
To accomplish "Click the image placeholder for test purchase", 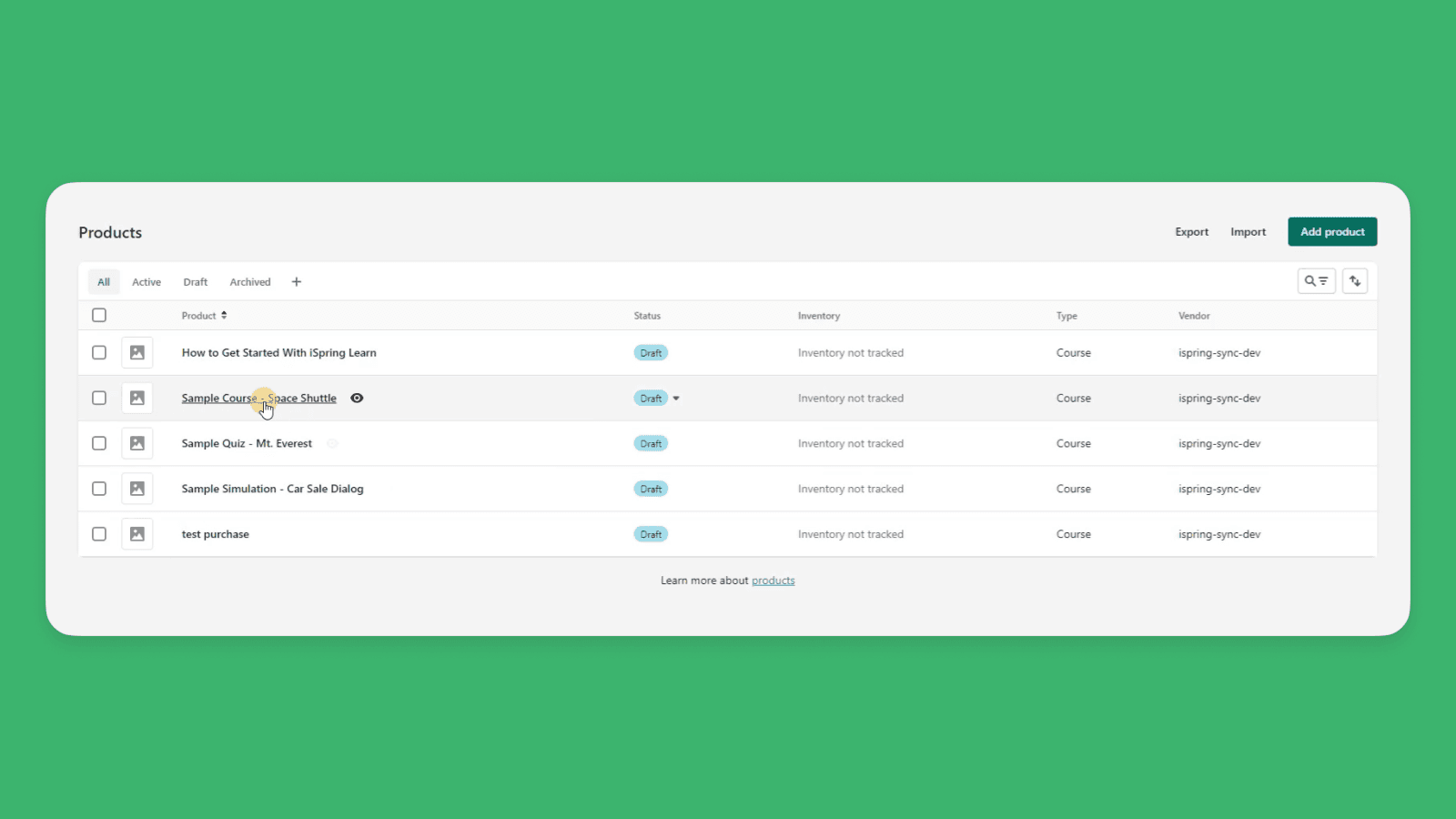I will click(x=136, y=534).
